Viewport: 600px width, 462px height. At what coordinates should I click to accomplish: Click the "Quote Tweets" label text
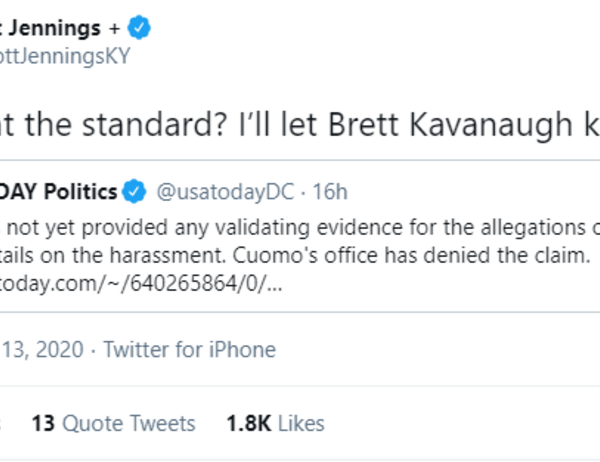[129, 423]
